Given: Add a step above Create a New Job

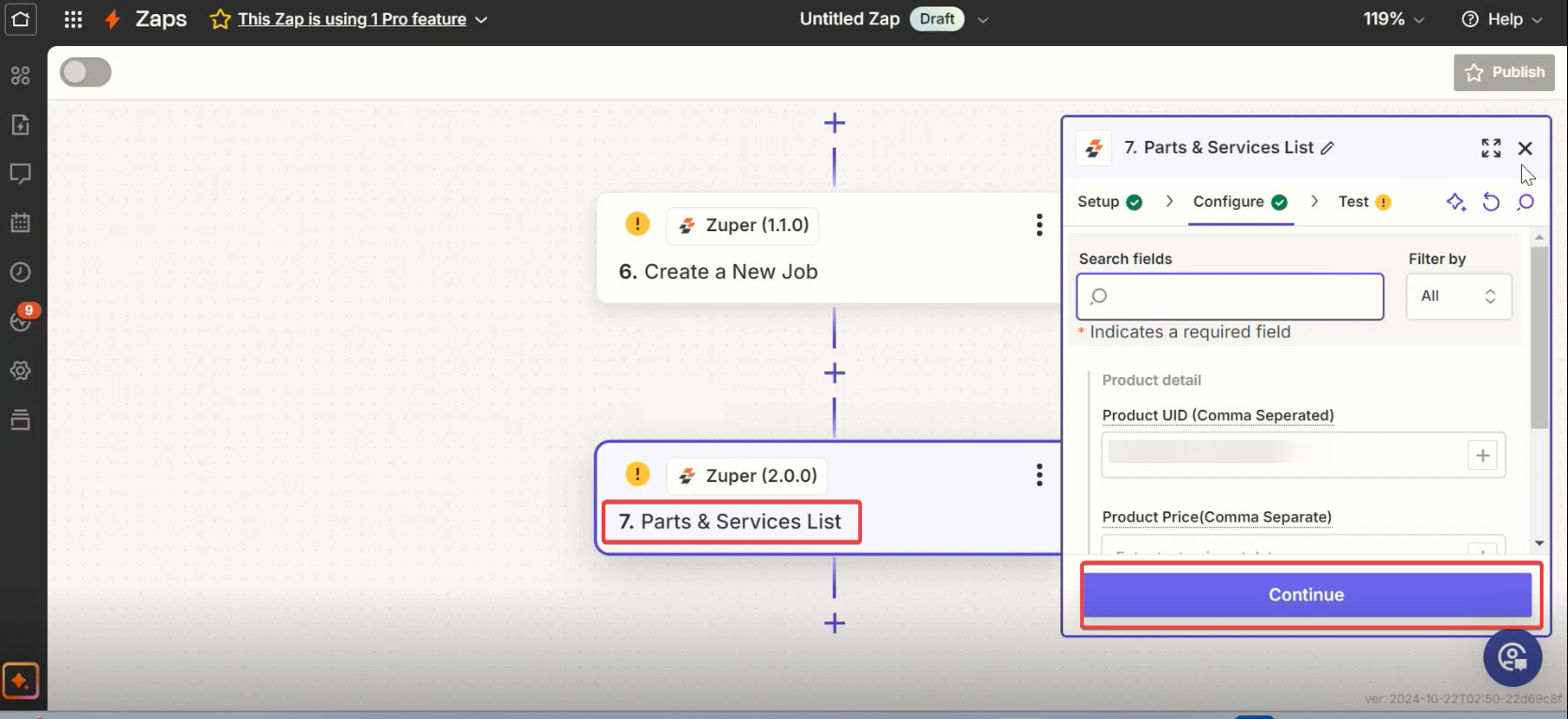Looking at the screenshot, I should click(x=835, y=123).
